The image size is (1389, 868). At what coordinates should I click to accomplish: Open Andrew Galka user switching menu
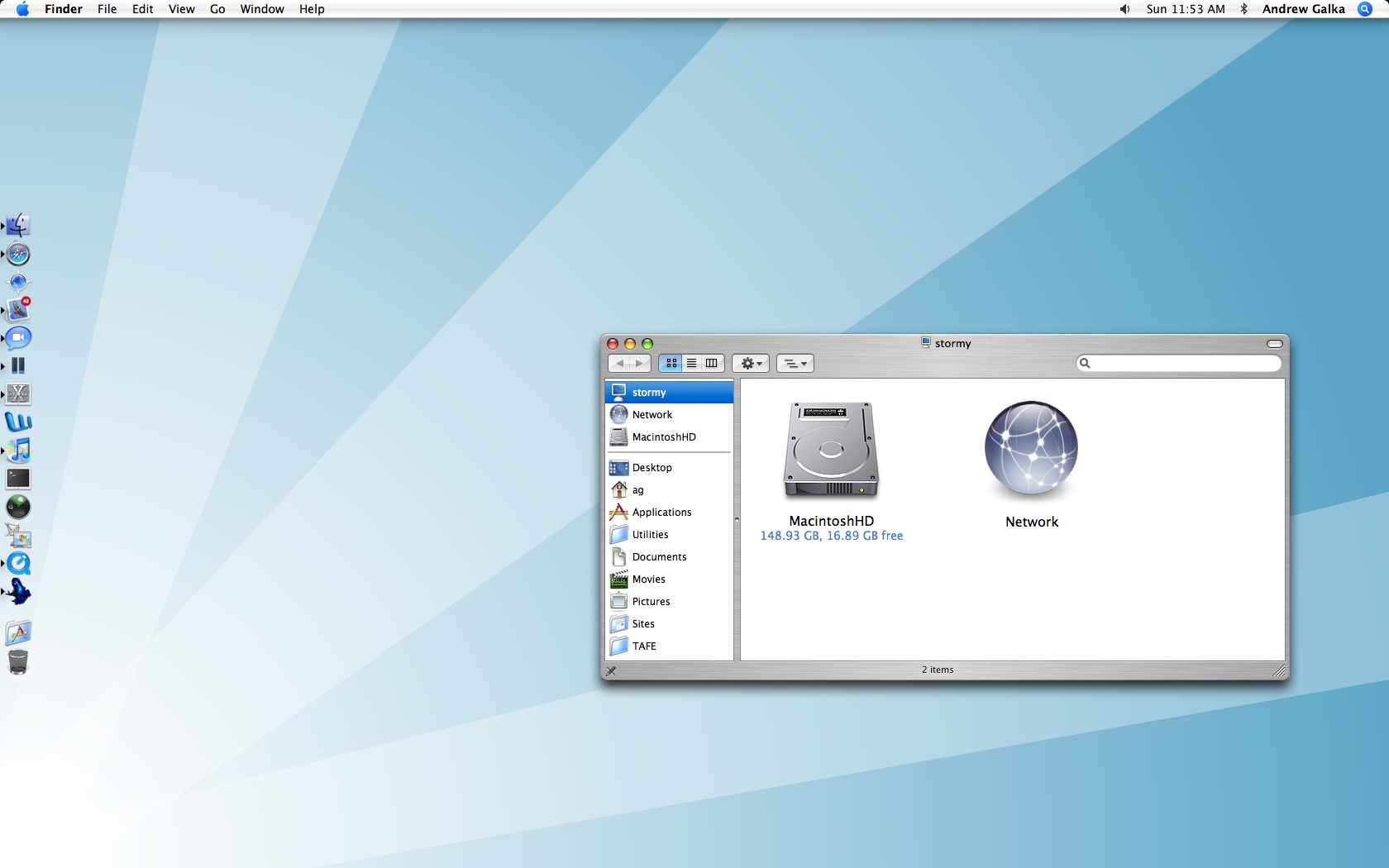[1303, 9]
